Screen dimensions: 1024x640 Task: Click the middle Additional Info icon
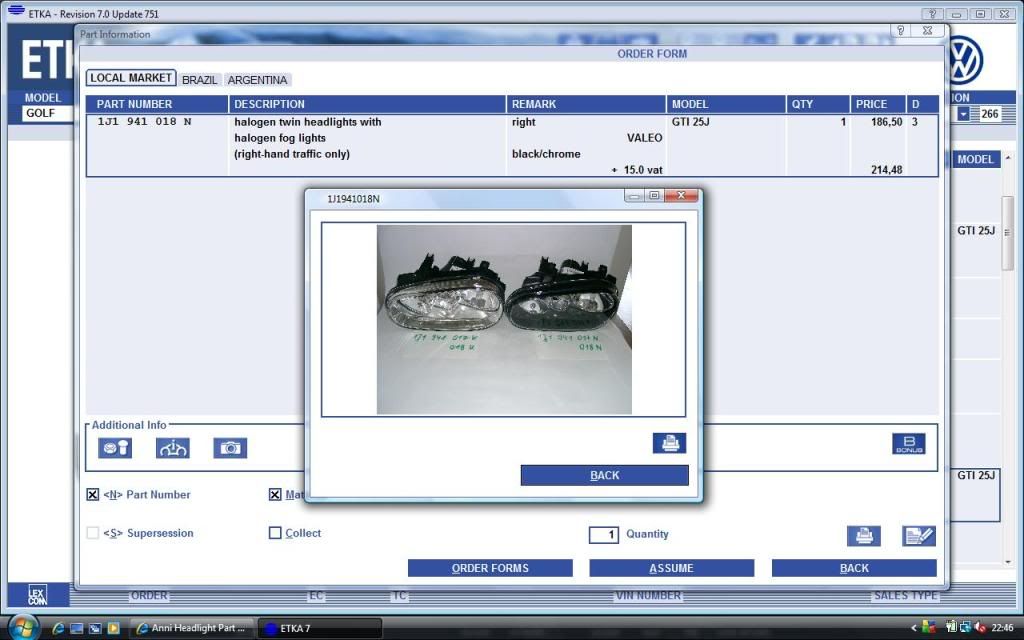click(172, 448)
